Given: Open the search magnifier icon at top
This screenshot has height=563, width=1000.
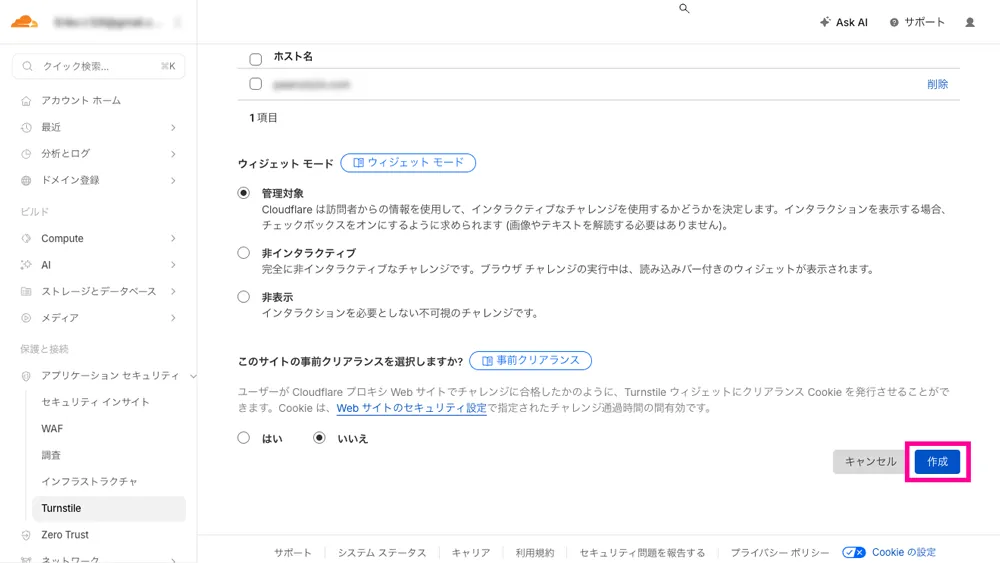Looking at the screenshot, I should point(684,8).
